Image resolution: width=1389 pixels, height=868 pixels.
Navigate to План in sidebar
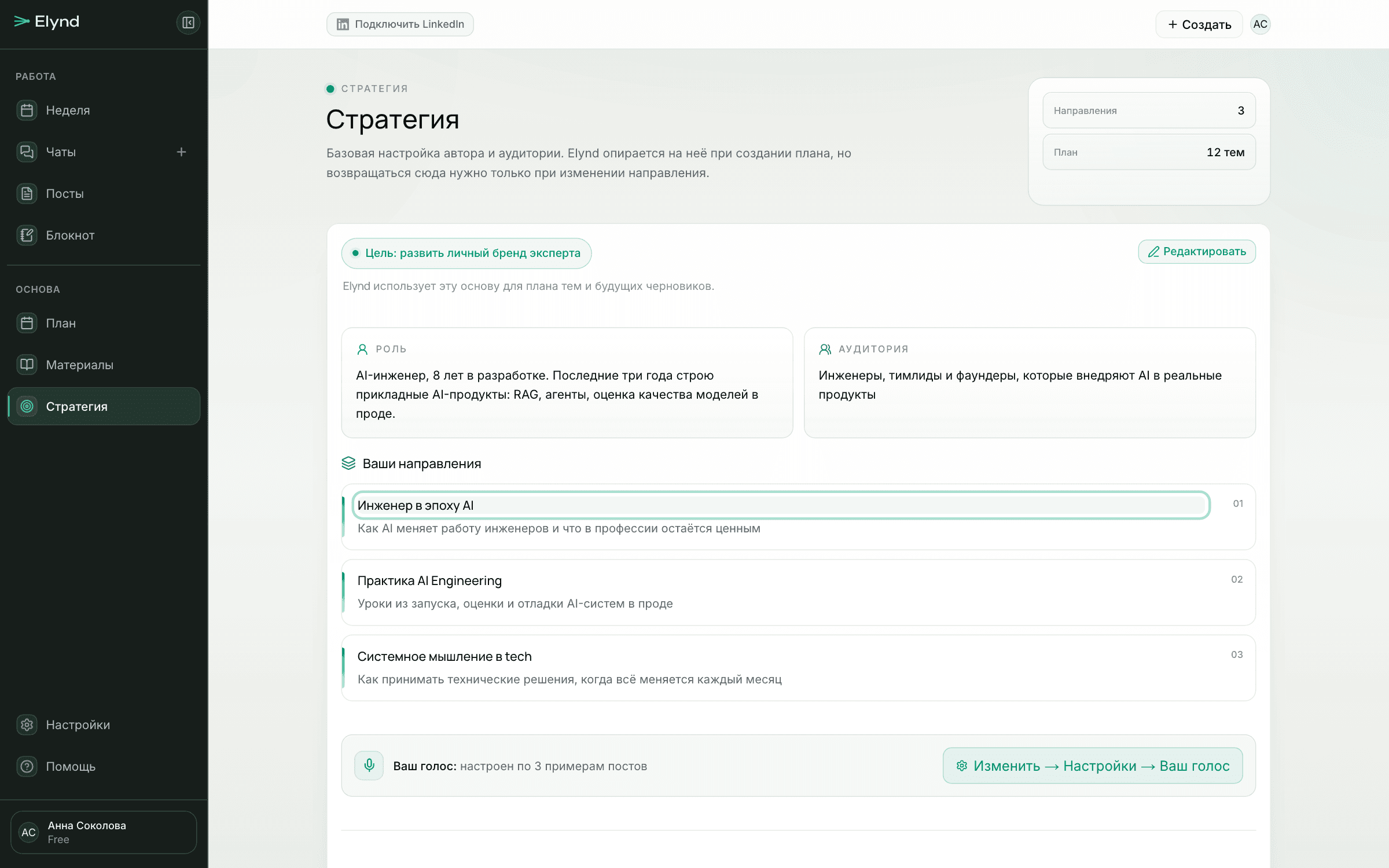pos(104,323)
